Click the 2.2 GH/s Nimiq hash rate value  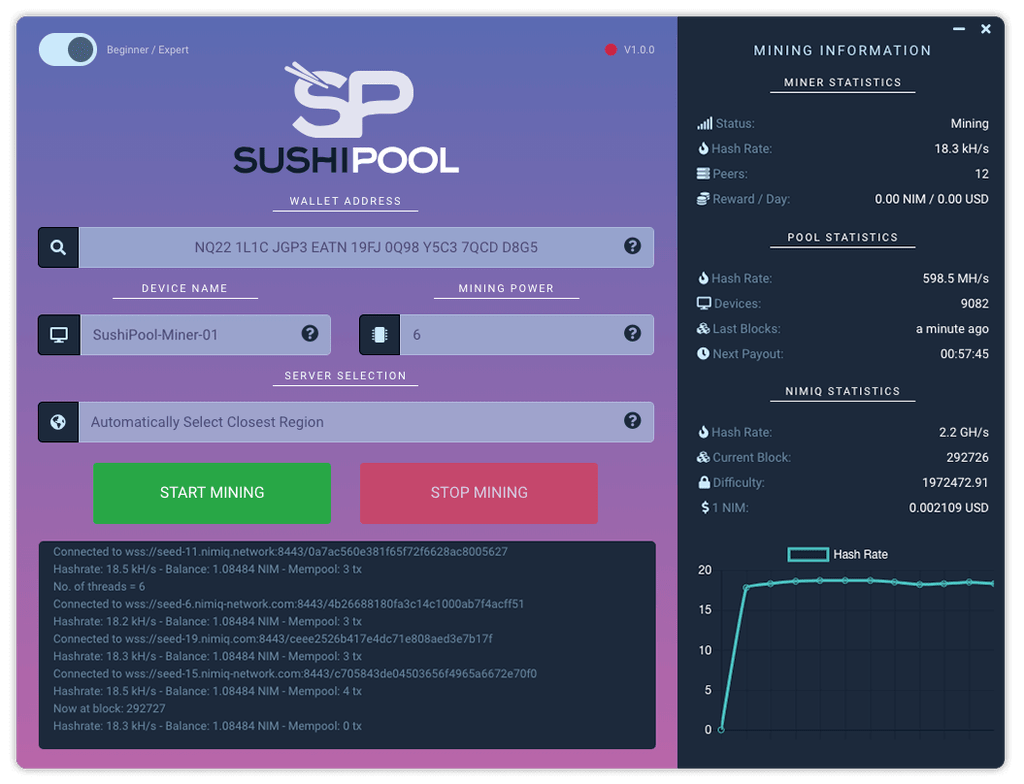point(964,432)
